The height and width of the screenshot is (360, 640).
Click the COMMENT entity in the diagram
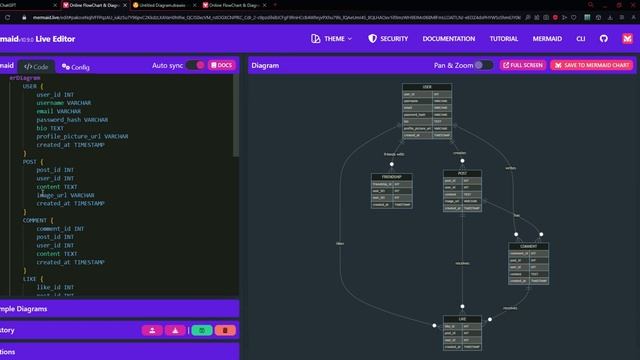529,264
